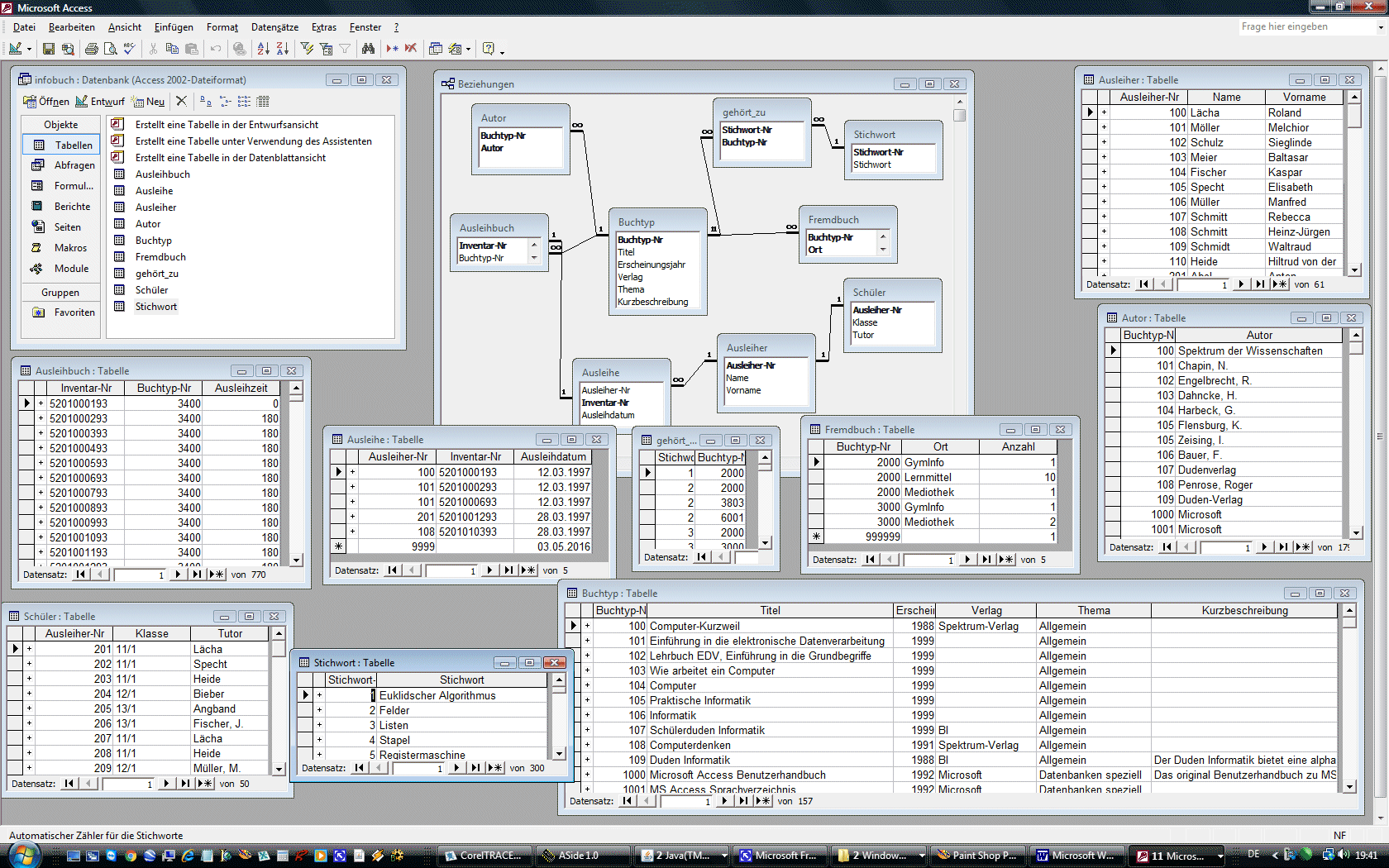Viewport: 1389px width, 868px height.
Task: Click the file search icon beside Save
Action: pyautogui.click(x=68, y=49)
